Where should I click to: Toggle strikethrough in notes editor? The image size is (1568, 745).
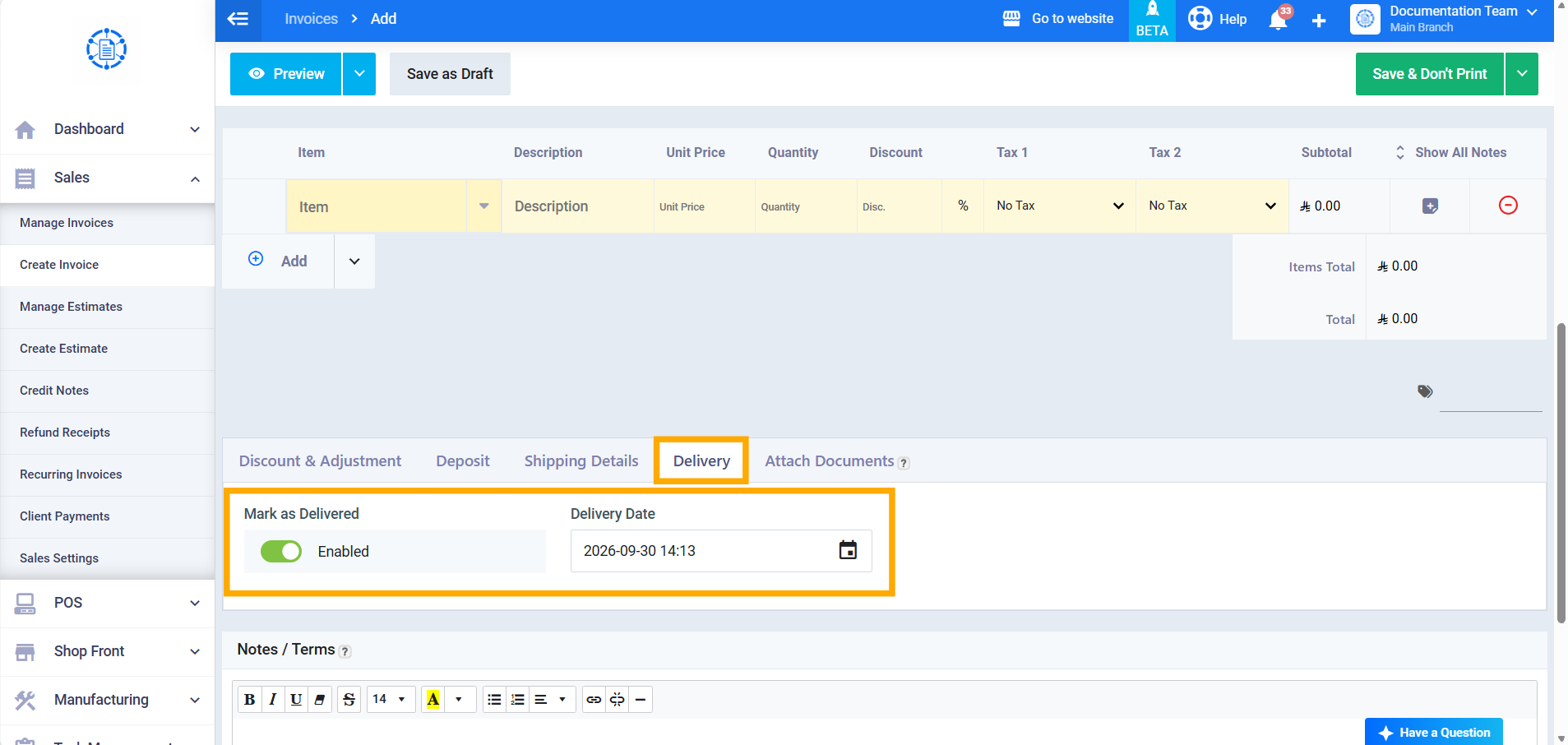[349, 700]
